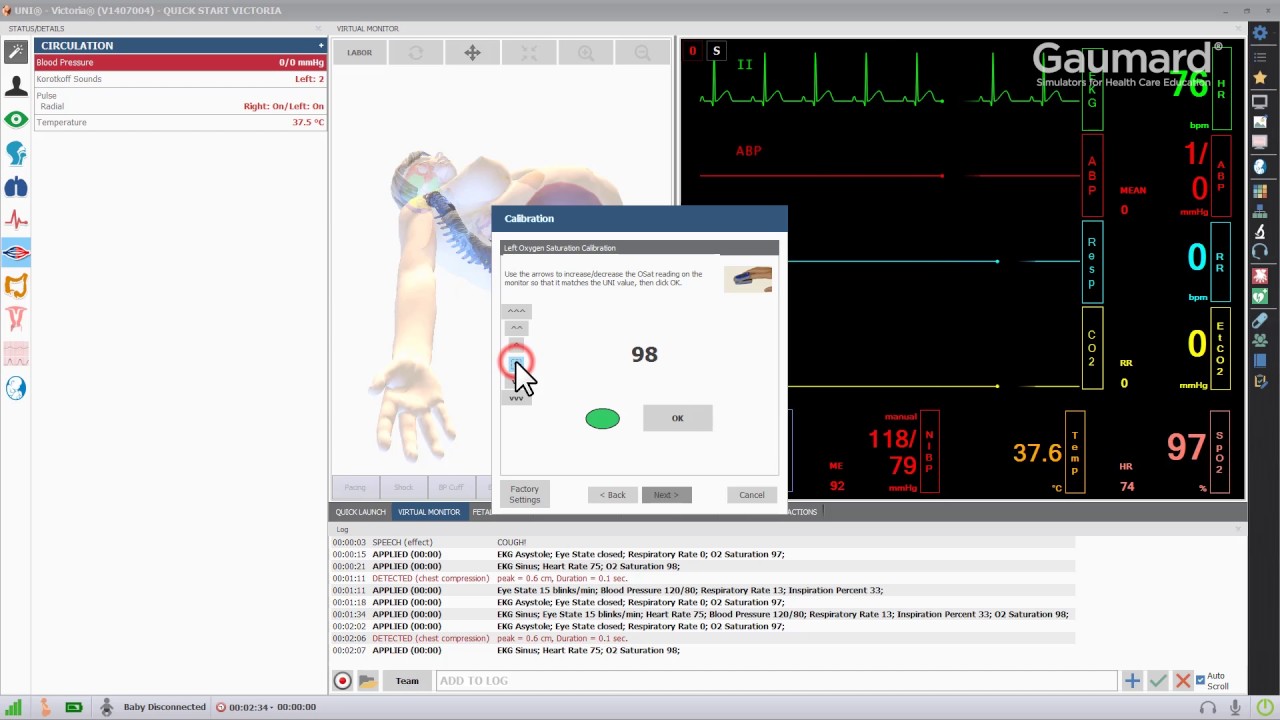Open the orange intestines digestive icon
The width and height of the screenshot is (1280, 720).
[x=16, y=287]
